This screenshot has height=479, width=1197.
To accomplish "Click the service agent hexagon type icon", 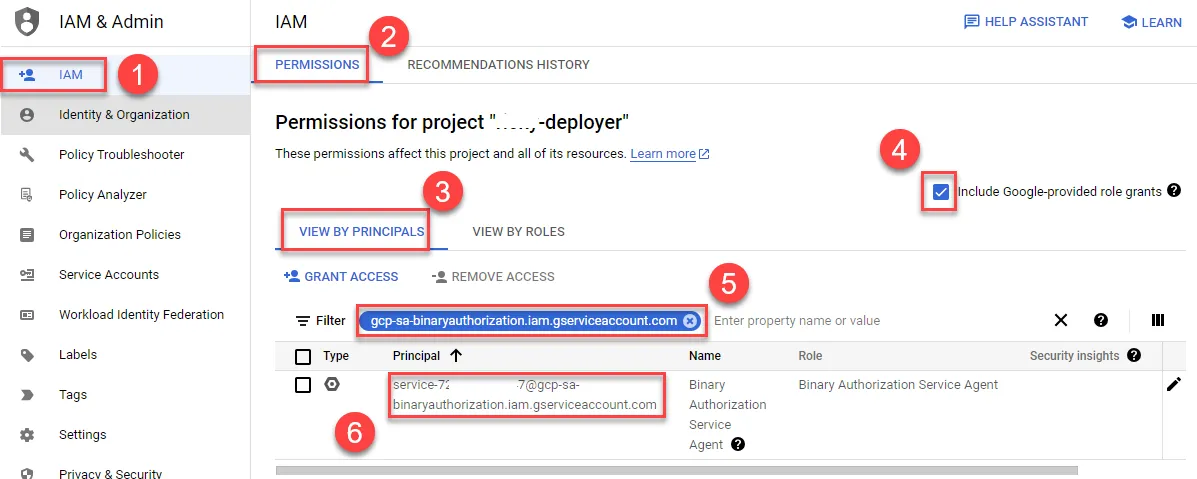I will (x=331, y=384).
